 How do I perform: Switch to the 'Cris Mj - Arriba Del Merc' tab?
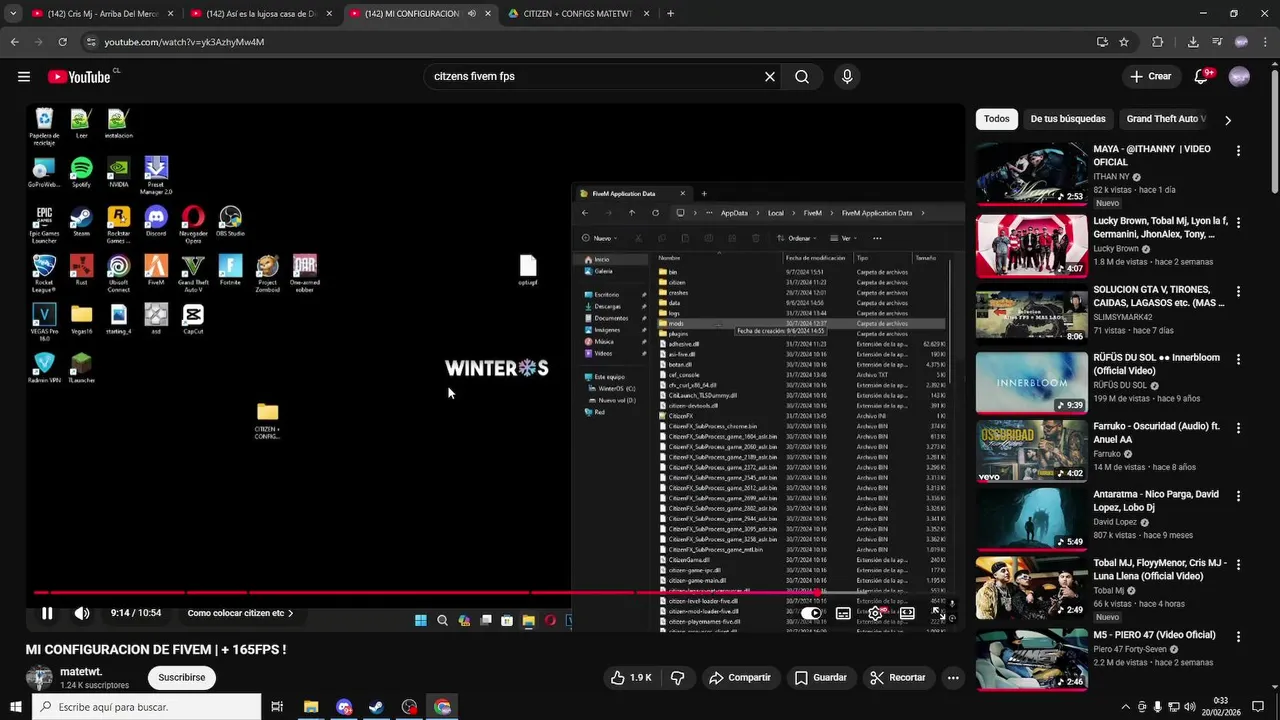103,14
